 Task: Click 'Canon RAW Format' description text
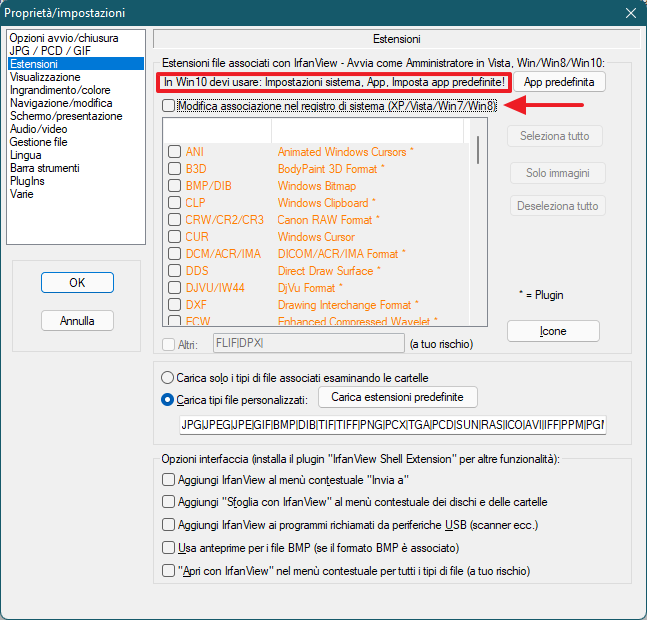(x=325, y=219)
